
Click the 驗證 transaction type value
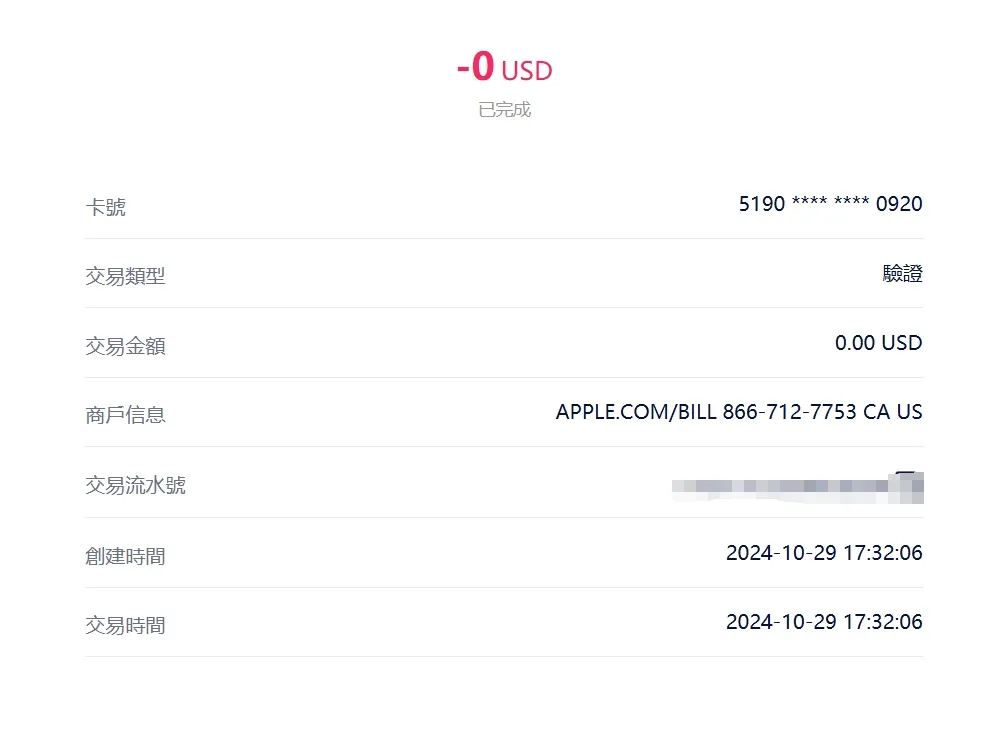[902, 274]
